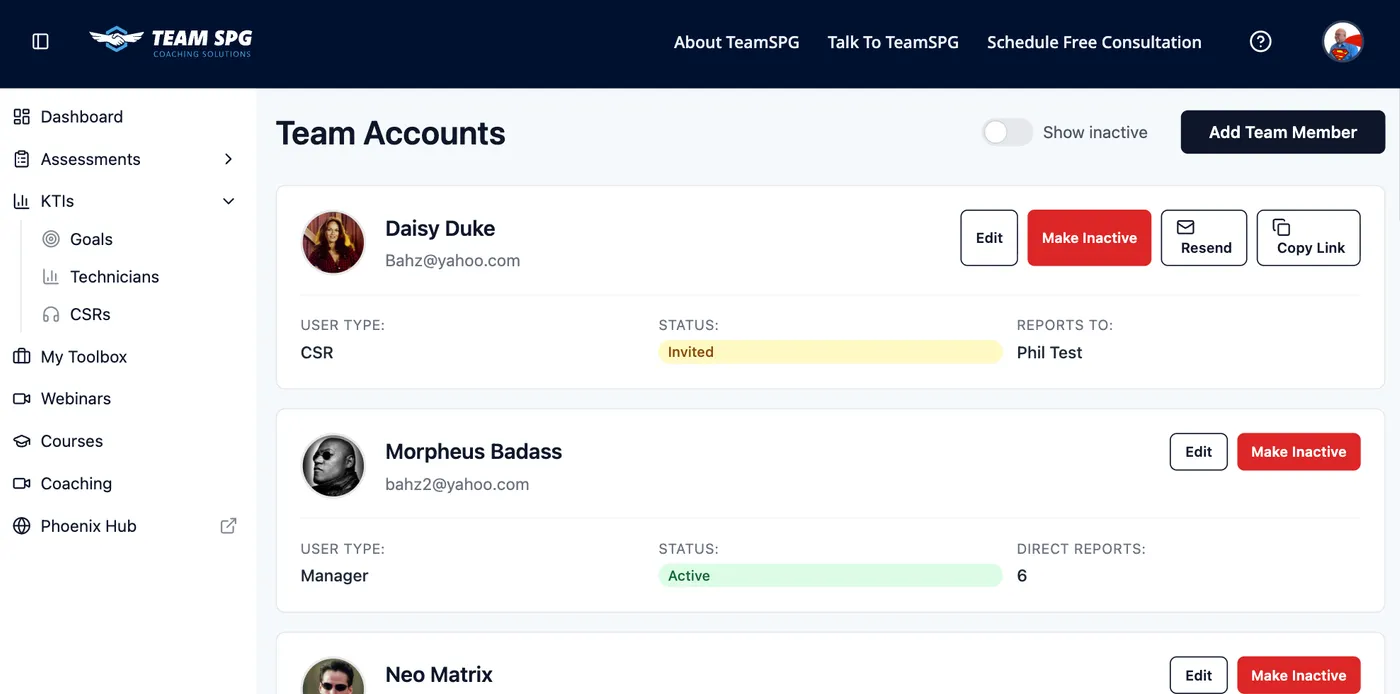Viewport: 1400px width, 694px height.
Task: Make Daisy Duke inactive
Action: (x=1089, y=238)
